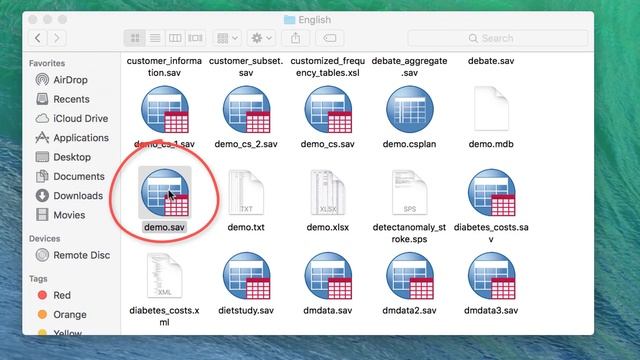Screen dimensions: 640x360
Task: Select the demo_cs_1.sav file icon
Action: (165, 109)
